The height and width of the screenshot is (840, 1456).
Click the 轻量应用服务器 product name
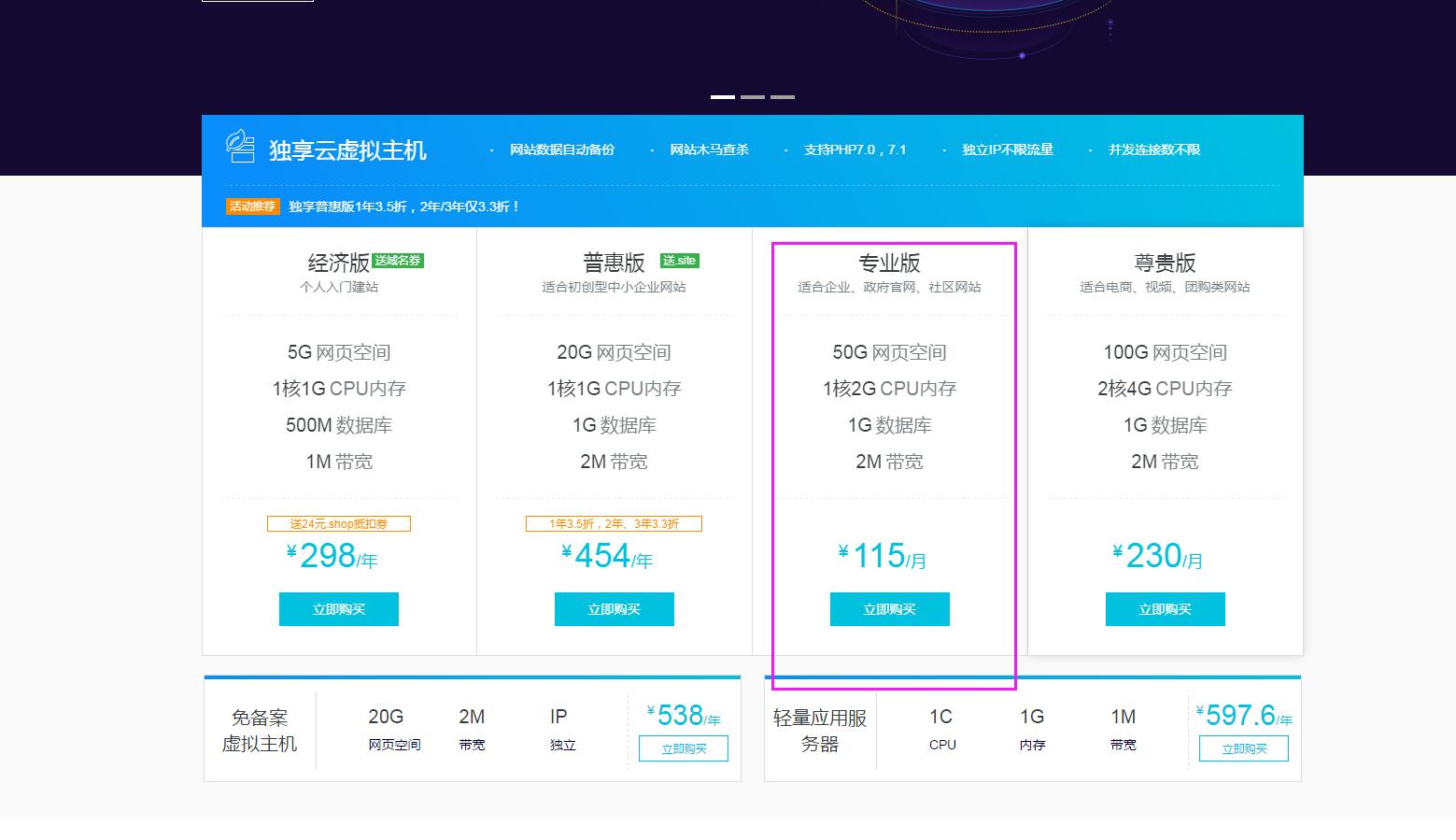coord(820,731)
